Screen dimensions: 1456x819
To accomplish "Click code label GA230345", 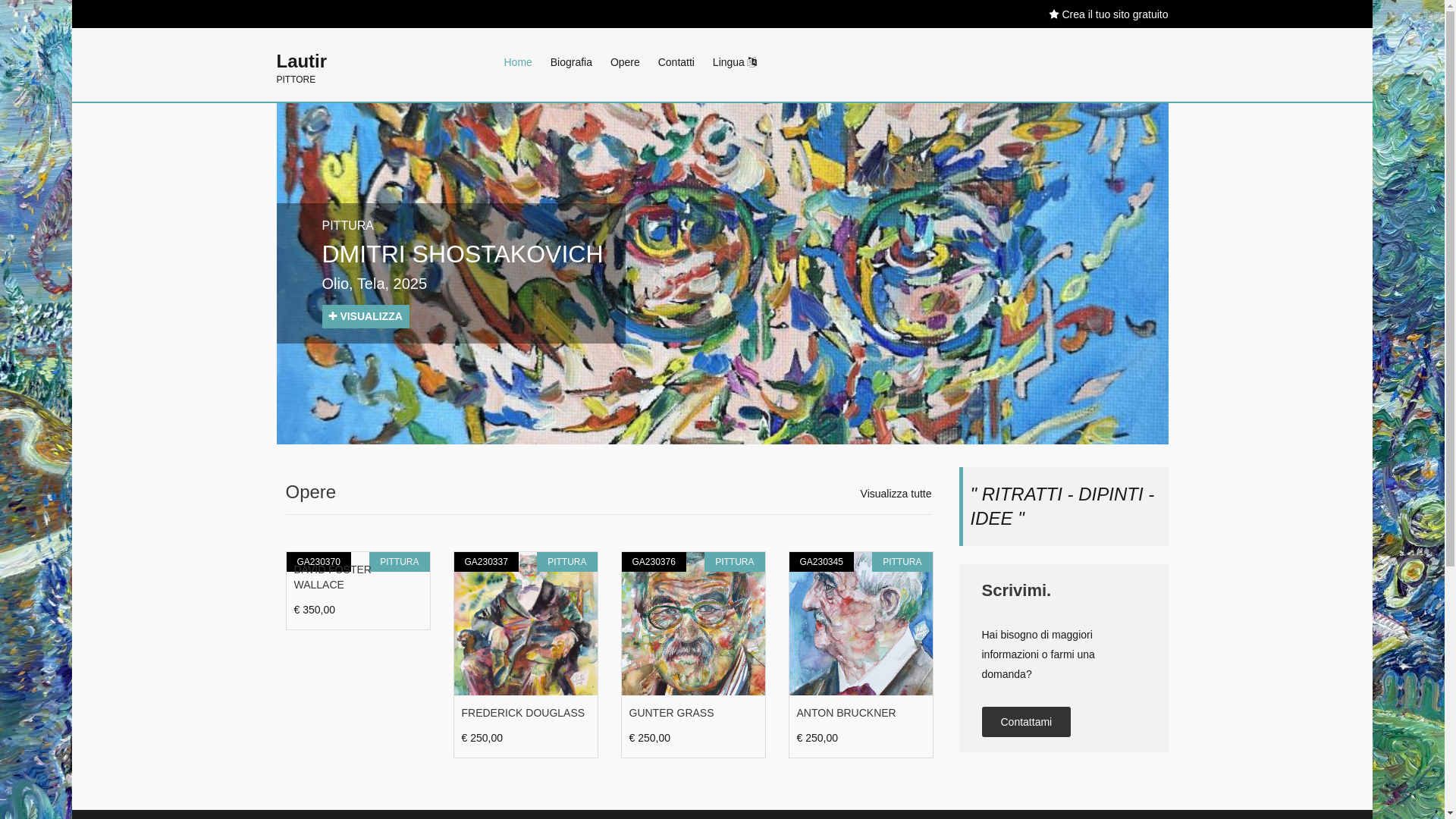I will (821, 562).
